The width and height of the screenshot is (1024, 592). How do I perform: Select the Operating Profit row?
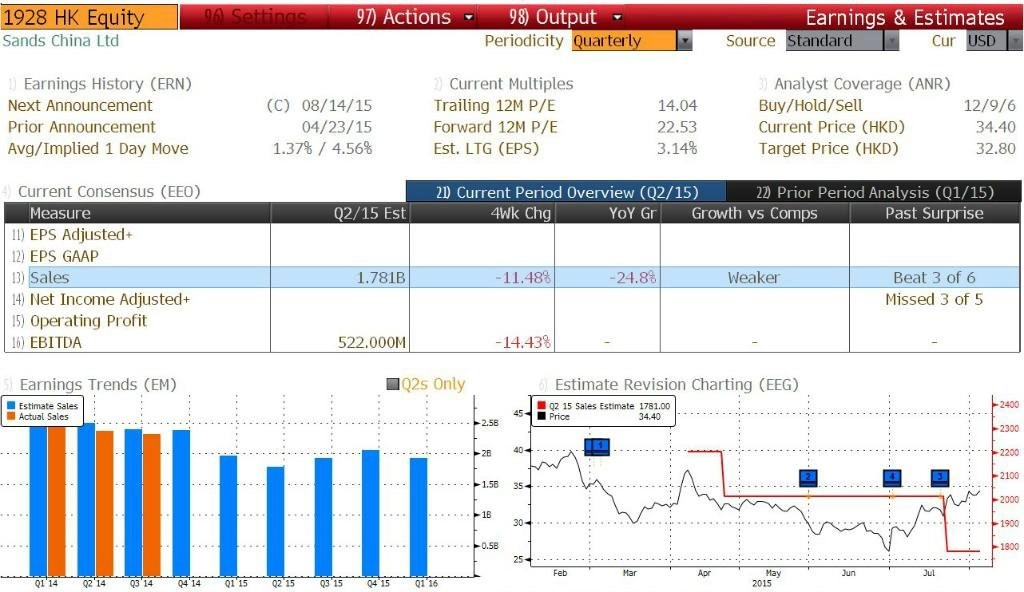tap(512, 321)
